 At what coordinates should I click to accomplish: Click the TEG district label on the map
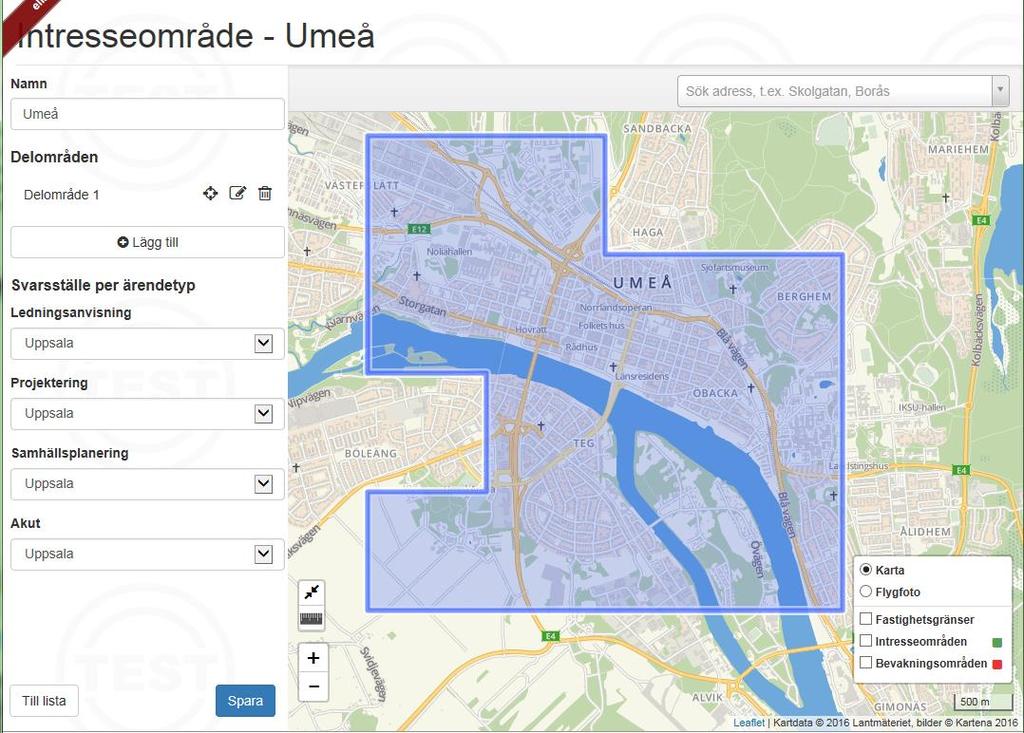pos(584,443)
